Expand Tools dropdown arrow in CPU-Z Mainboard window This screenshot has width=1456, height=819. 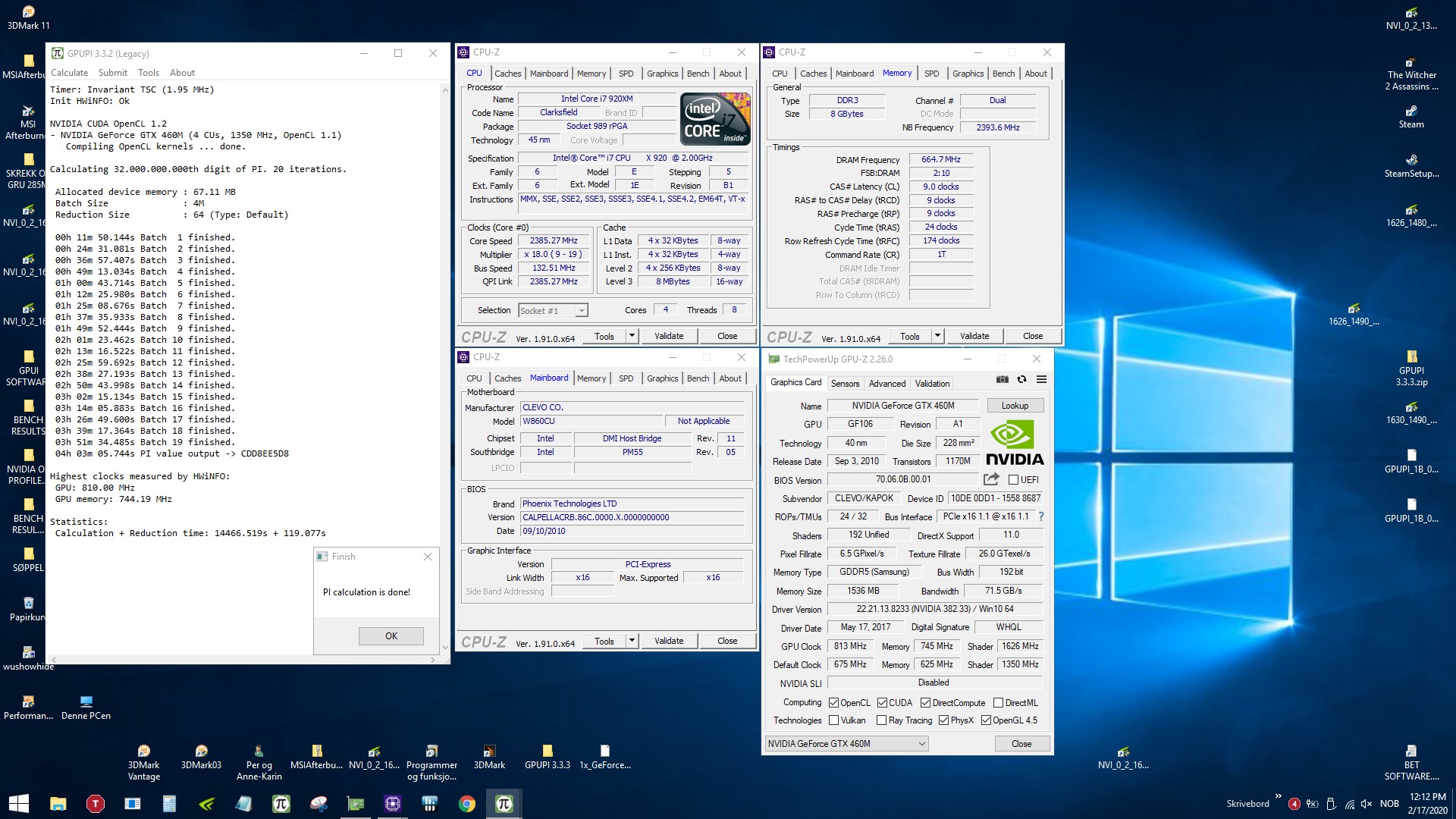point(631,641)
